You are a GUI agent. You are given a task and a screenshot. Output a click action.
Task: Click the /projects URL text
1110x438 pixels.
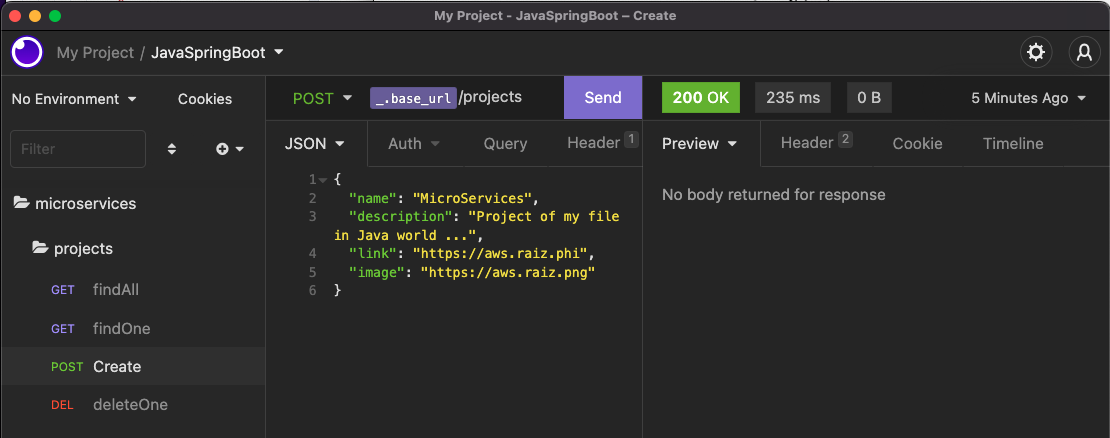[491, 97]
